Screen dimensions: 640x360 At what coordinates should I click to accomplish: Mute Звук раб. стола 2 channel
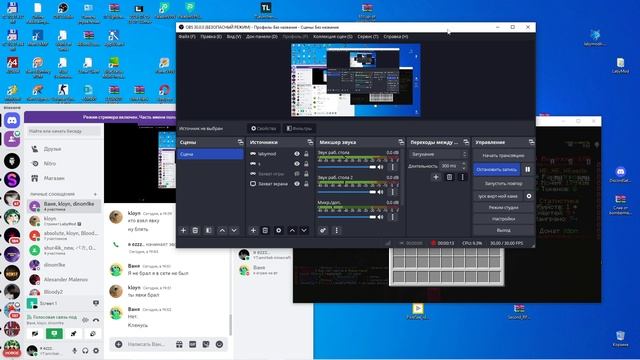pos(380,192)
